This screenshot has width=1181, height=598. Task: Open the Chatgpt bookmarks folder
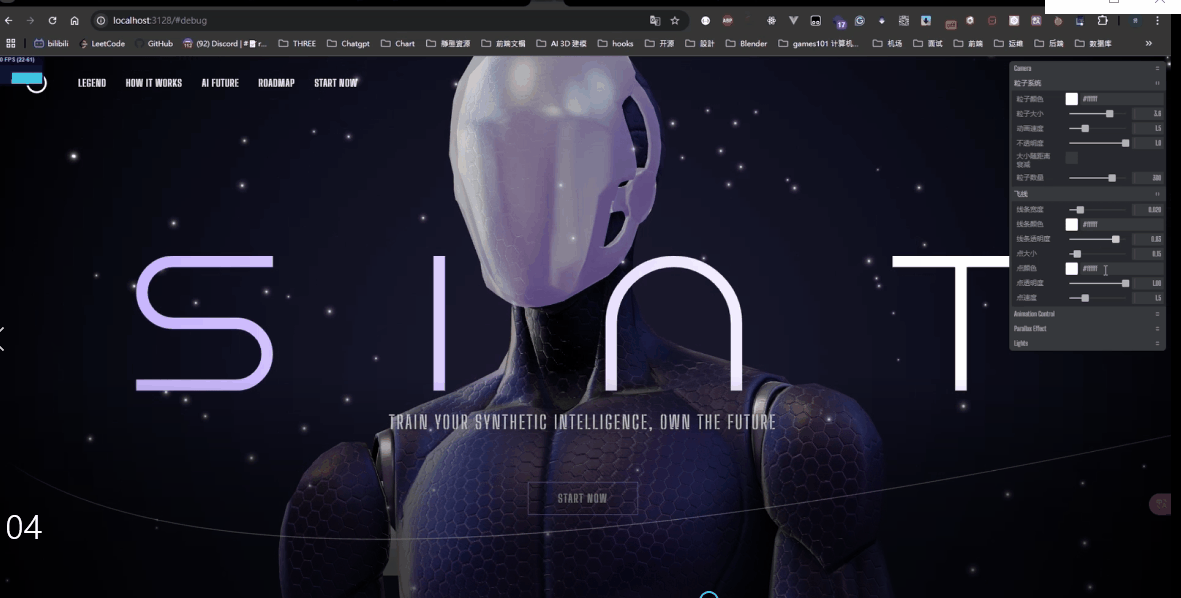pyautogui.click(x=348, y=44)
